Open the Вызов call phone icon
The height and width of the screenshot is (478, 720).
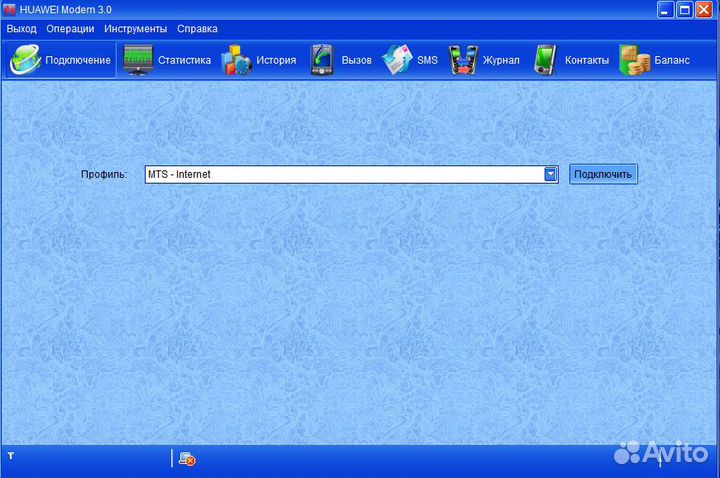322,60
